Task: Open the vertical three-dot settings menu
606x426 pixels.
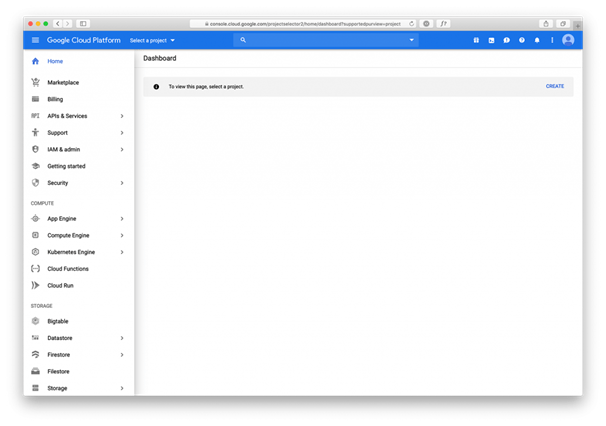Action: point(552,40)
